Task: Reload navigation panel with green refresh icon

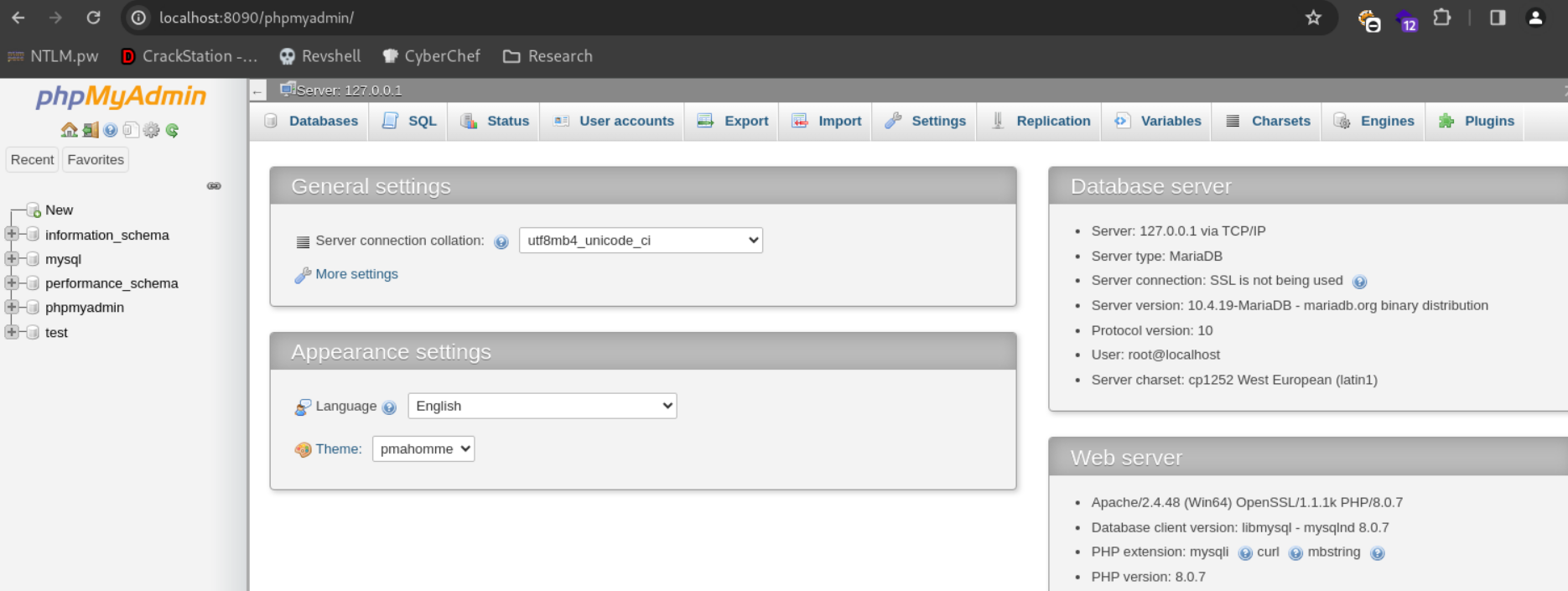Action: (x=172, y=130)
